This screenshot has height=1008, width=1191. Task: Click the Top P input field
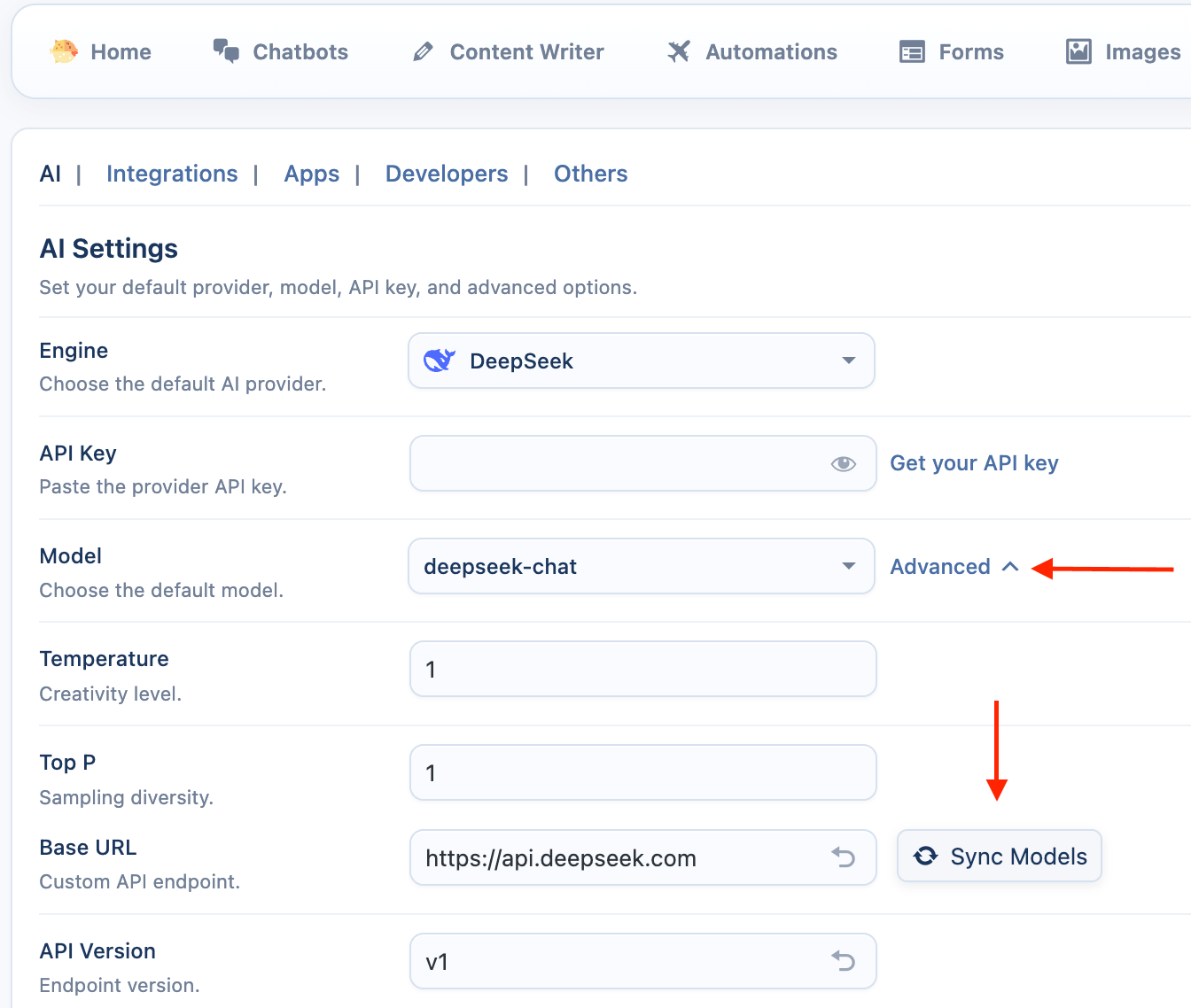click(x=642, y=773)
